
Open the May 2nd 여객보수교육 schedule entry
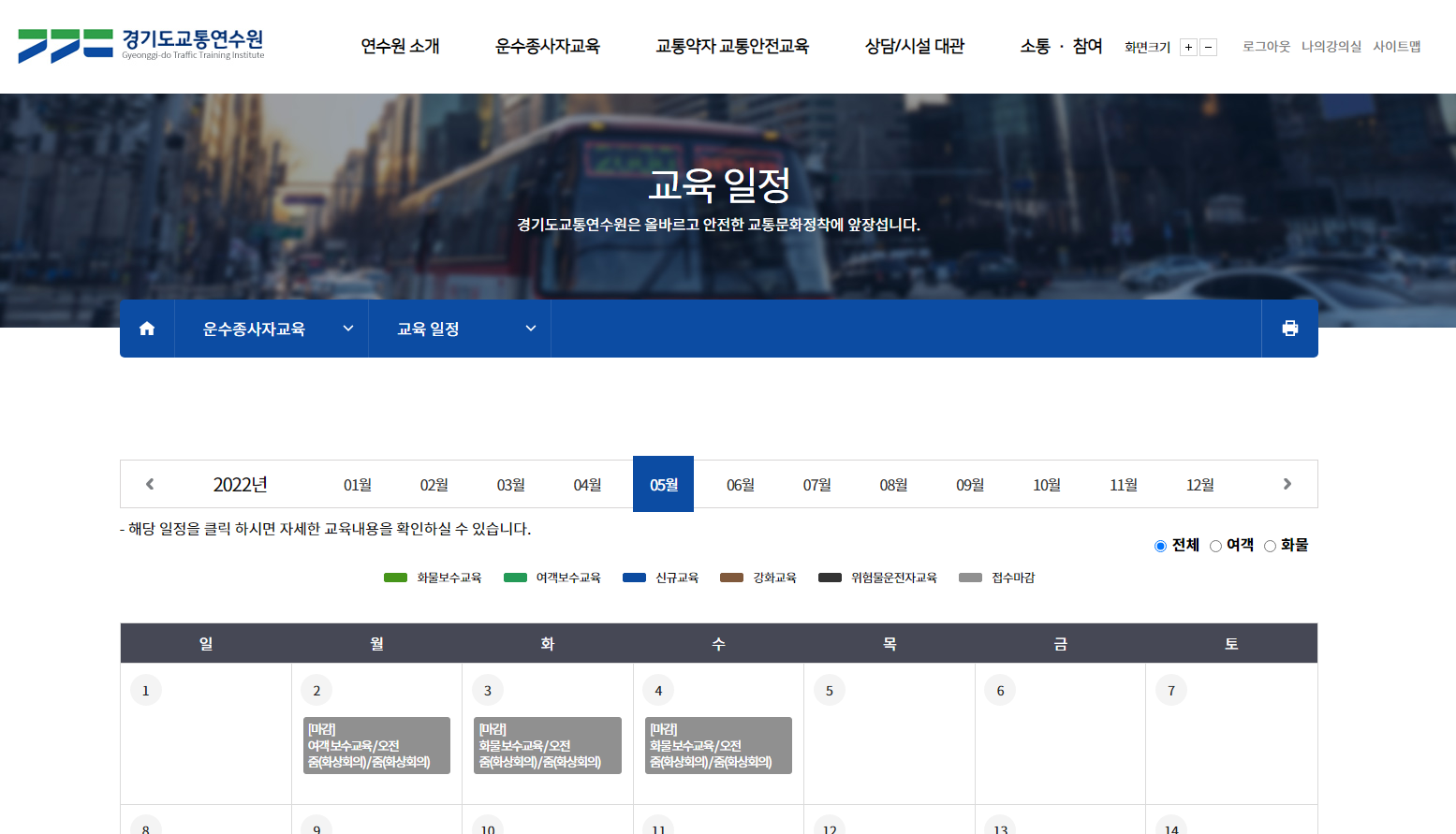pyautogui.click(x=375, y=746)
